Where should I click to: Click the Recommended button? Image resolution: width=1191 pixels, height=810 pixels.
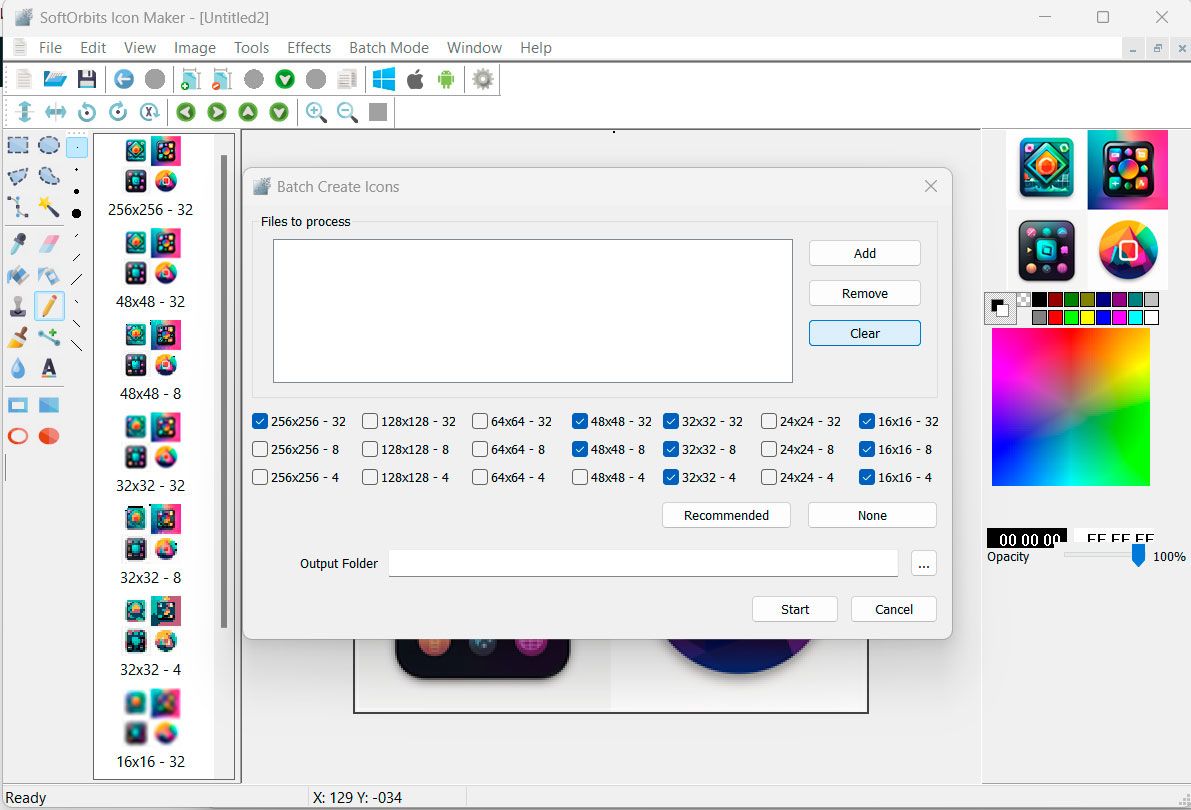pos(726,514)
